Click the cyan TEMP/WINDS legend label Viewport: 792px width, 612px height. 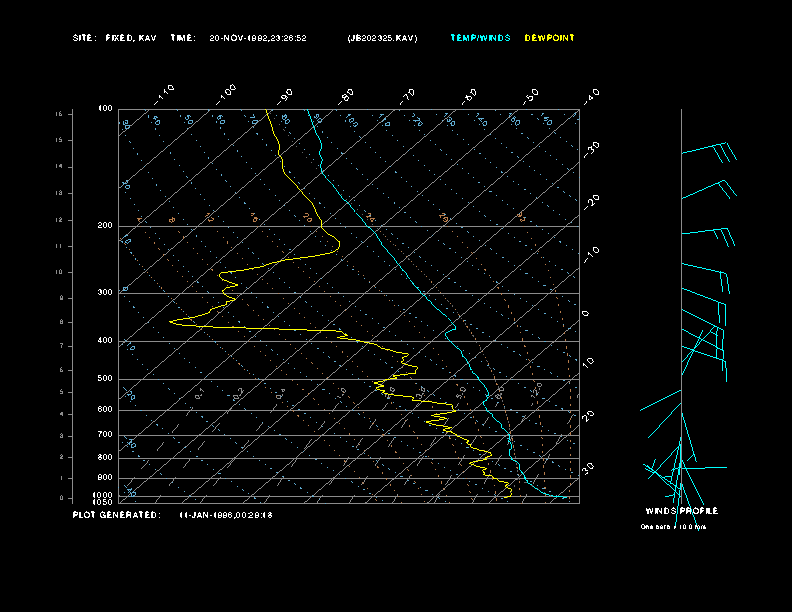point(480,38)
